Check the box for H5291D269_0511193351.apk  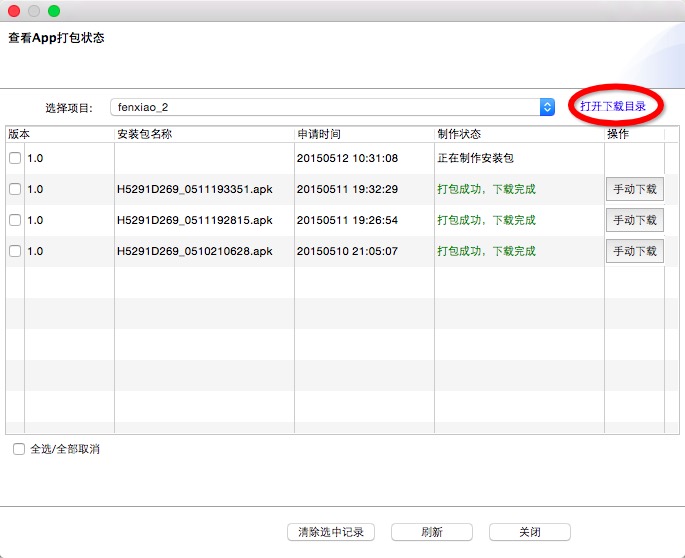[15, 189]
